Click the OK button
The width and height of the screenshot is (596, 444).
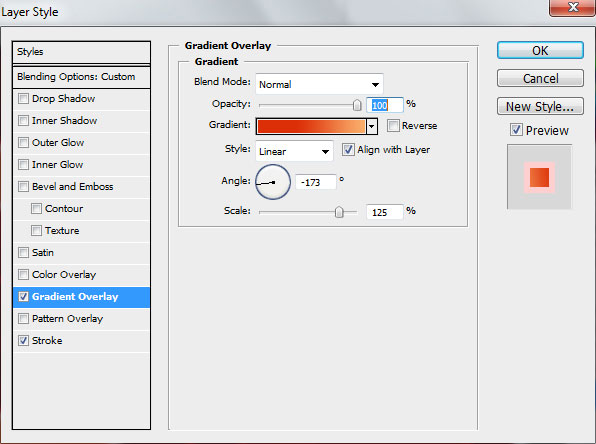tap(540, 50)
